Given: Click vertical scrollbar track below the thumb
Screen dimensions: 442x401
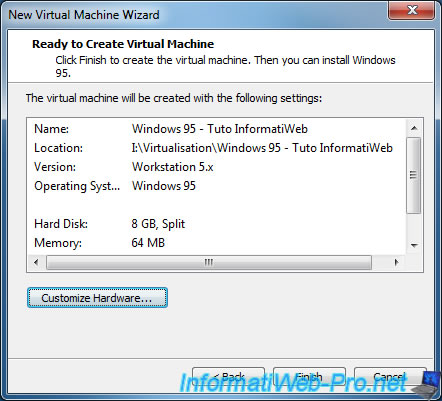Looking at the screenshot, I should (x=414, y=226).
